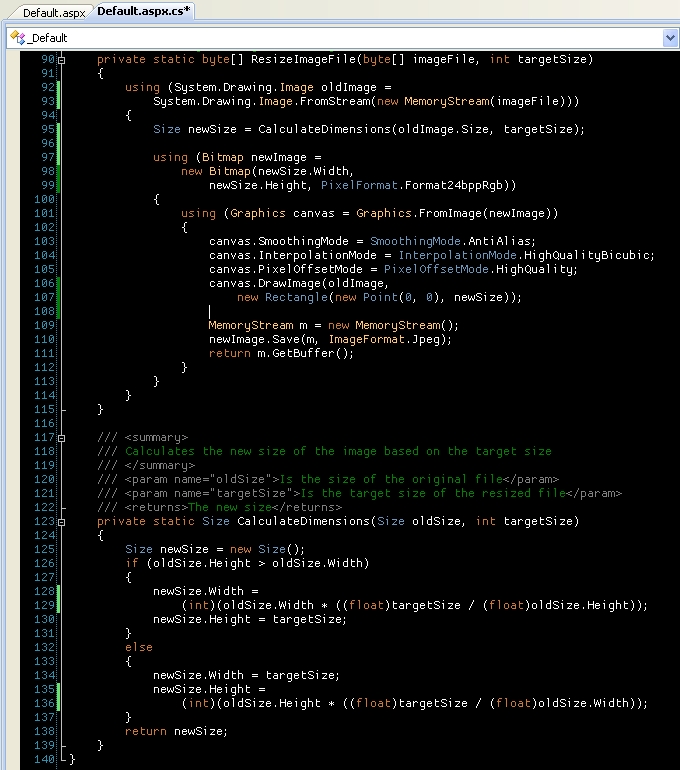Viewport: 680px width, 770px height.
Task: Click the param name="oldSize" comment line
Action: [327, 479]
